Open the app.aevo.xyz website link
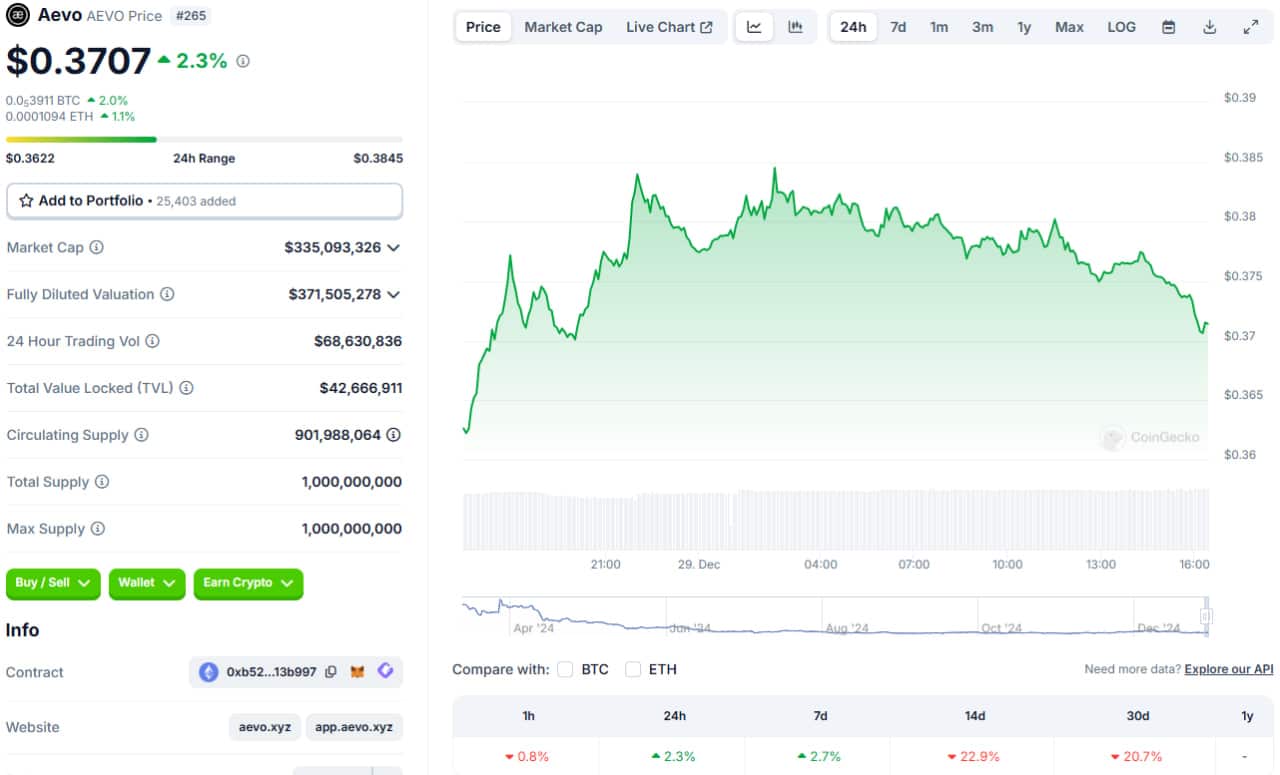The width and height of the screenshot is (1280, 775). click(354, 727)
